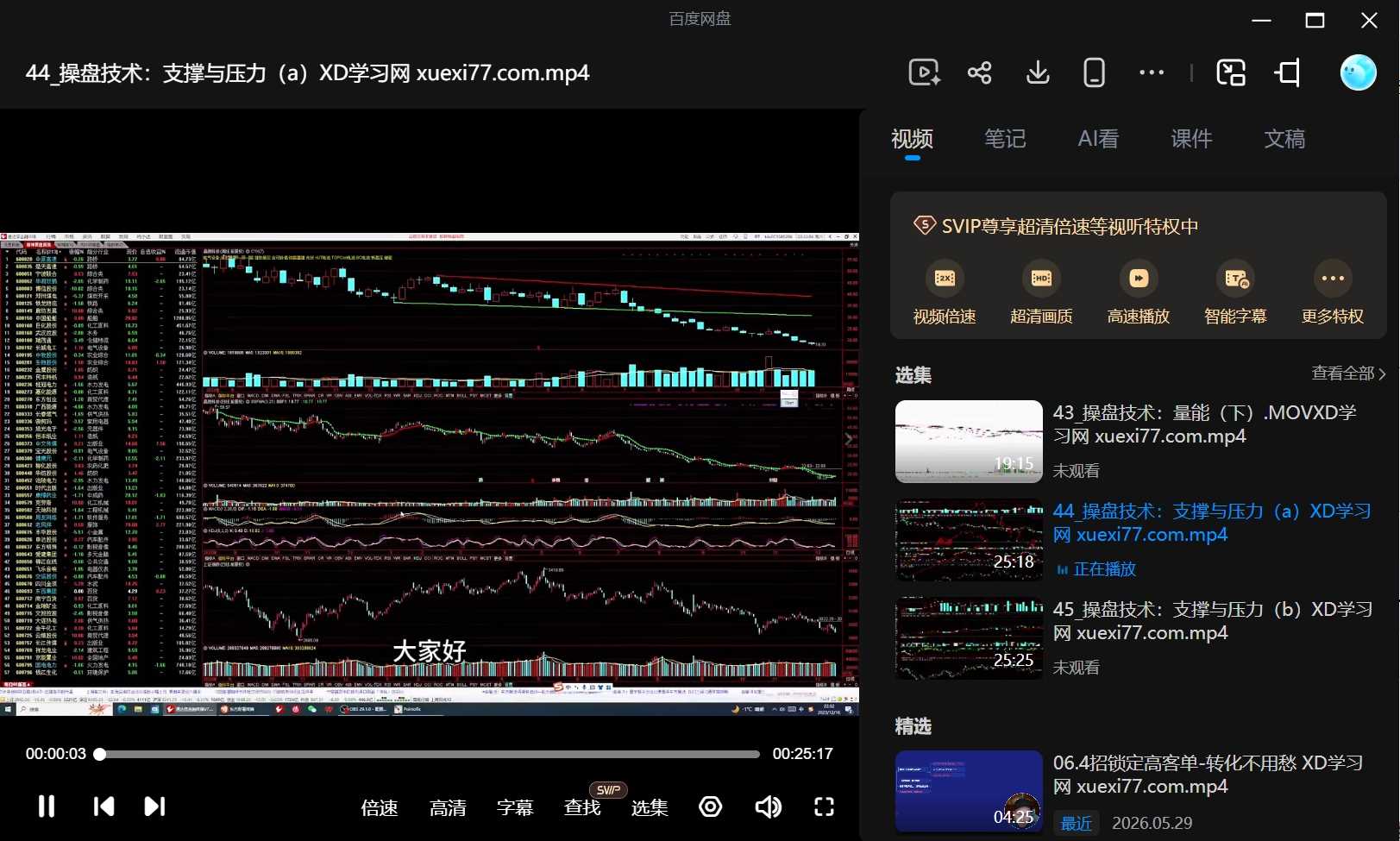The image size is (1400, 841).
Task: Switch to the 课件 tab
Action: (1191, 139)
